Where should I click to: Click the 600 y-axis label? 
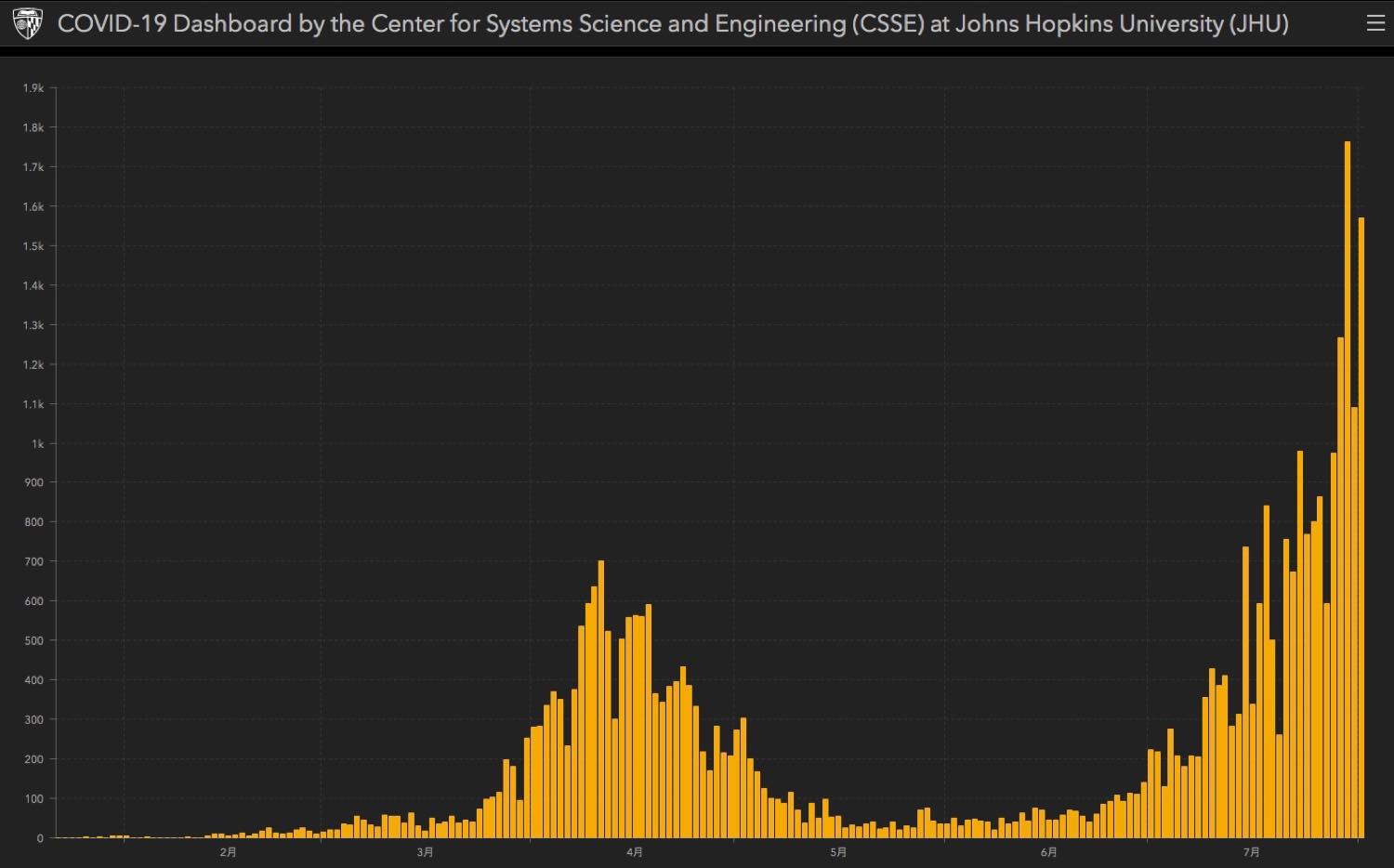(x=34, y=601)
